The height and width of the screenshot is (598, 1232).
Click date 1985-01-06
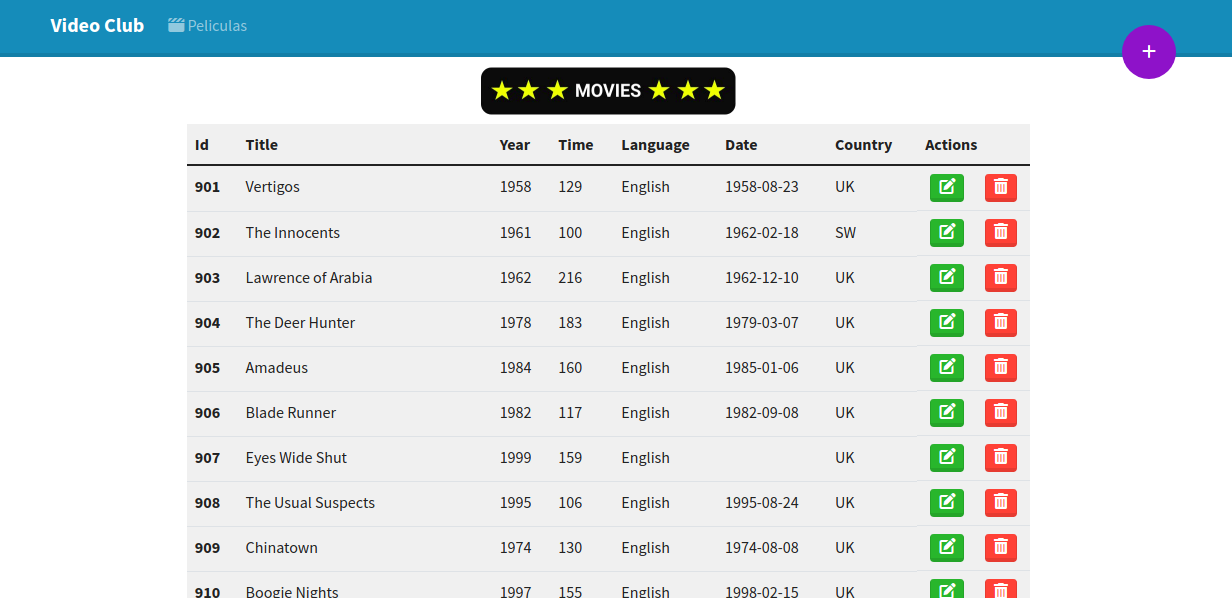(x=762, y=368)
